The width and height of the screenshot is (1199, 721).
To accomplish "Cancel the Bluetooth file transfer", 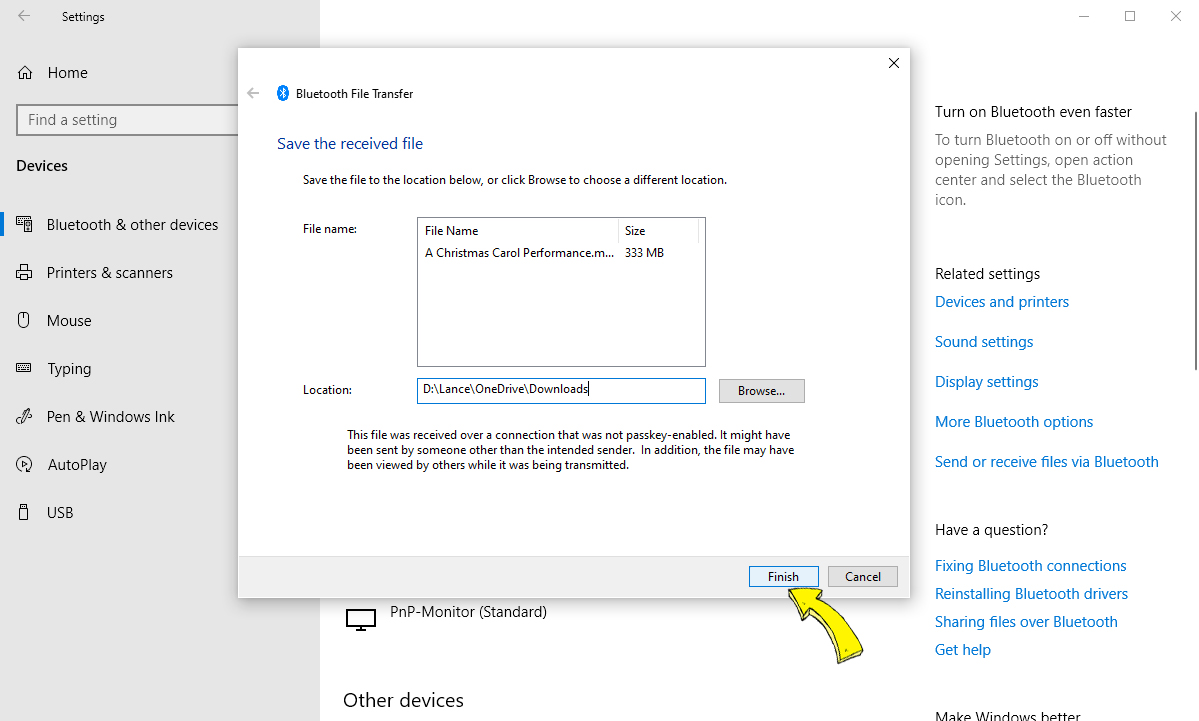I will coord(863,576).
